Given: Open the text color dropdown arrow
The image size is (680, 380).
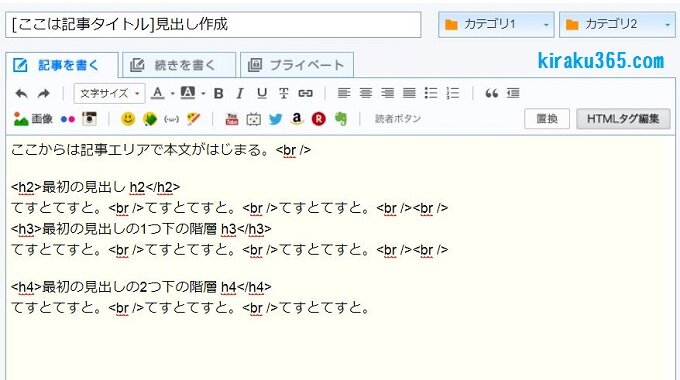Looking at the screenshot, I should (172, 93).
